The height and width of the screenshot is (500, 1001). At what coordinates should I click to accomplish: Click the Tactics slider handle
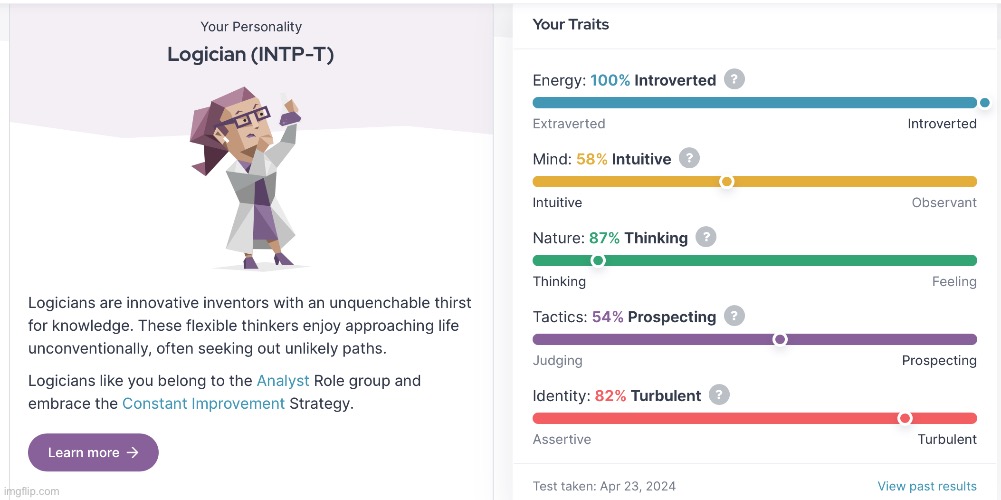(x=780, y=339)
